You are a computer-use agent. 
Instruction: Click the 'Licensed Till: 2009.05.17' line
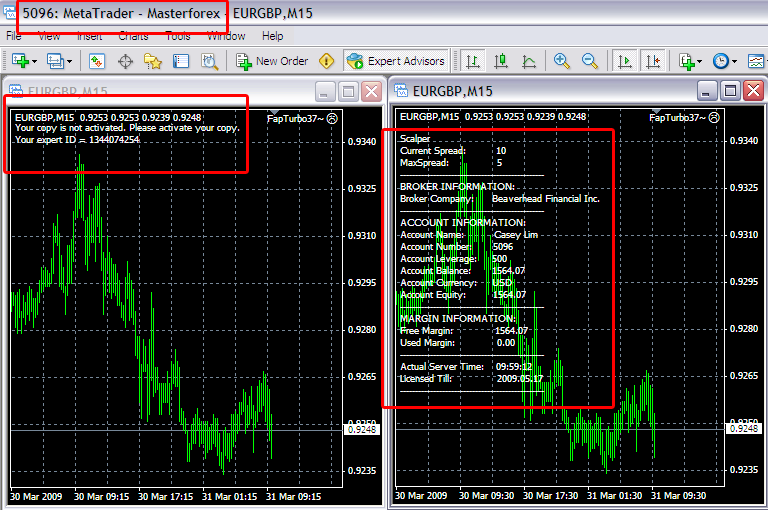click(x=472, y=378)
